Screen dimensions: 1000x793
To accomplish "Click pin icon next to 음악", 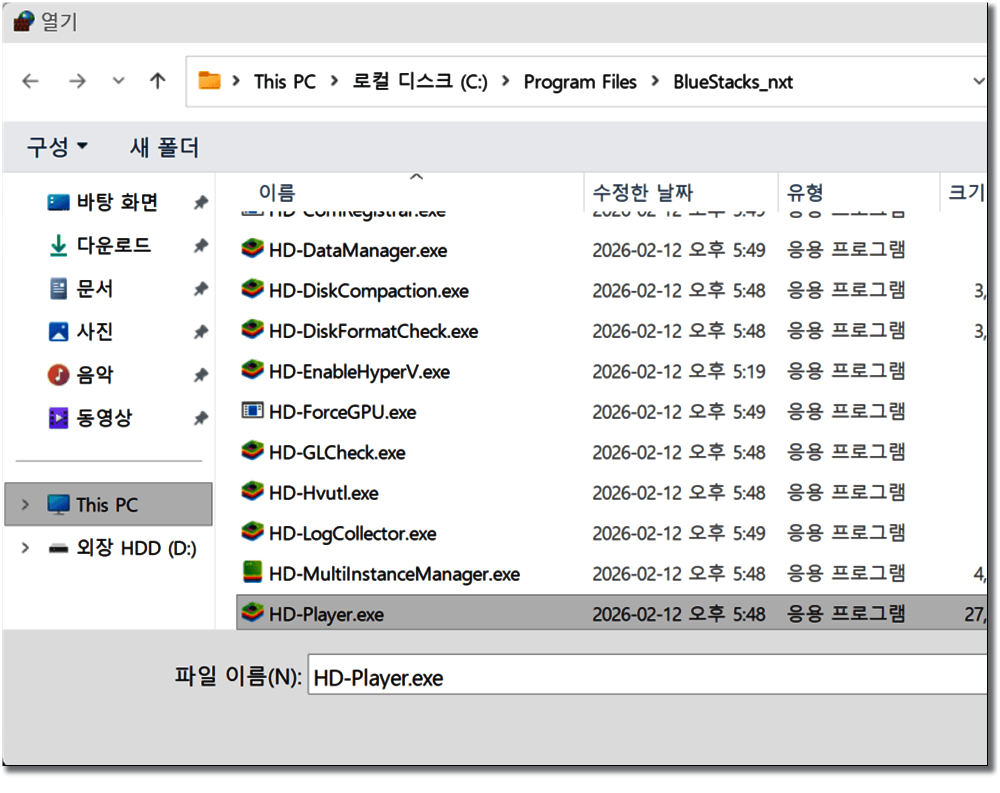I will (201, 375).
